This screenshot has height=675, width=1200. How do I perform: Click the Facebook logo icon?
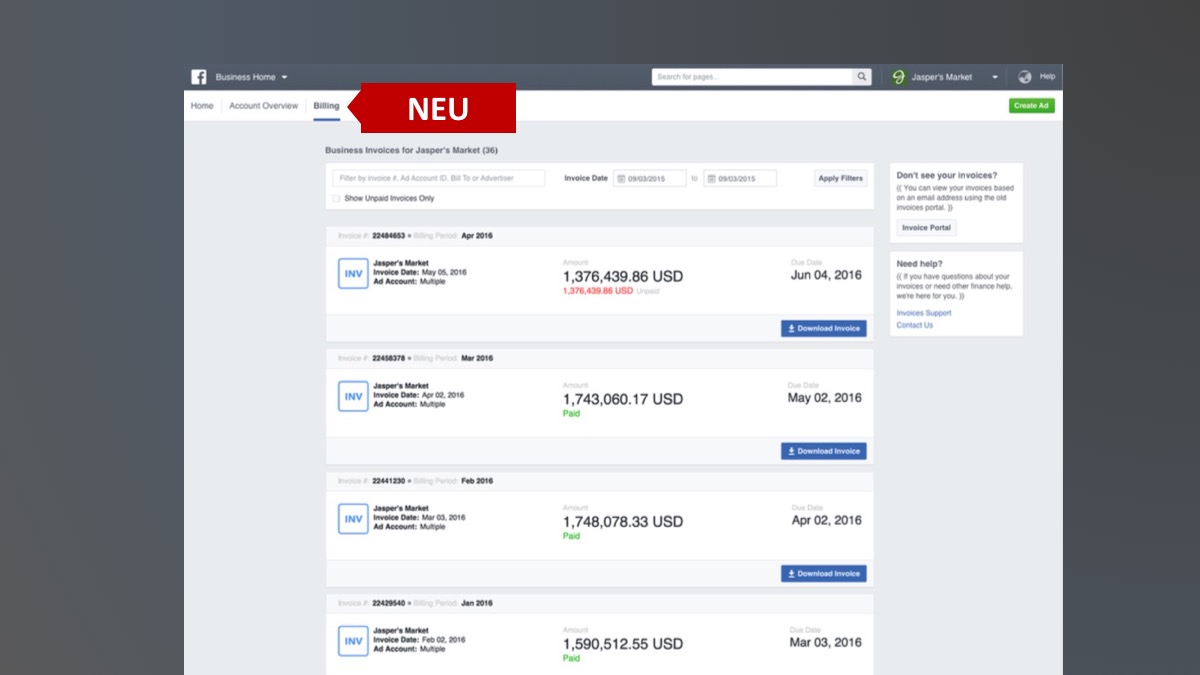pos(199,77)
